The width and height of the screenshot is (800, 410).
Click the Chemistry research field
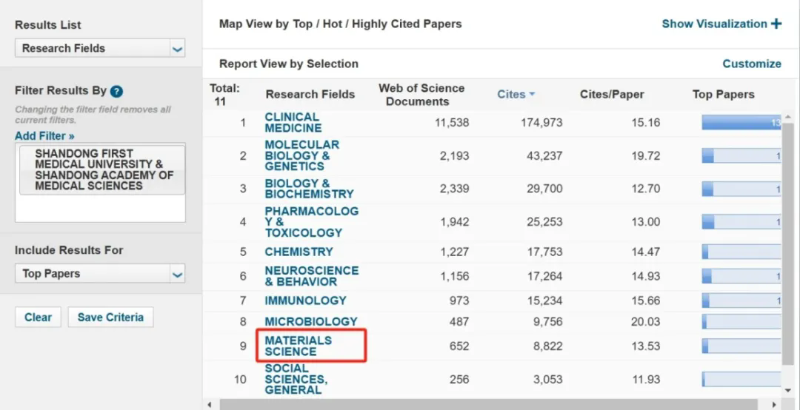pos(299,252)
